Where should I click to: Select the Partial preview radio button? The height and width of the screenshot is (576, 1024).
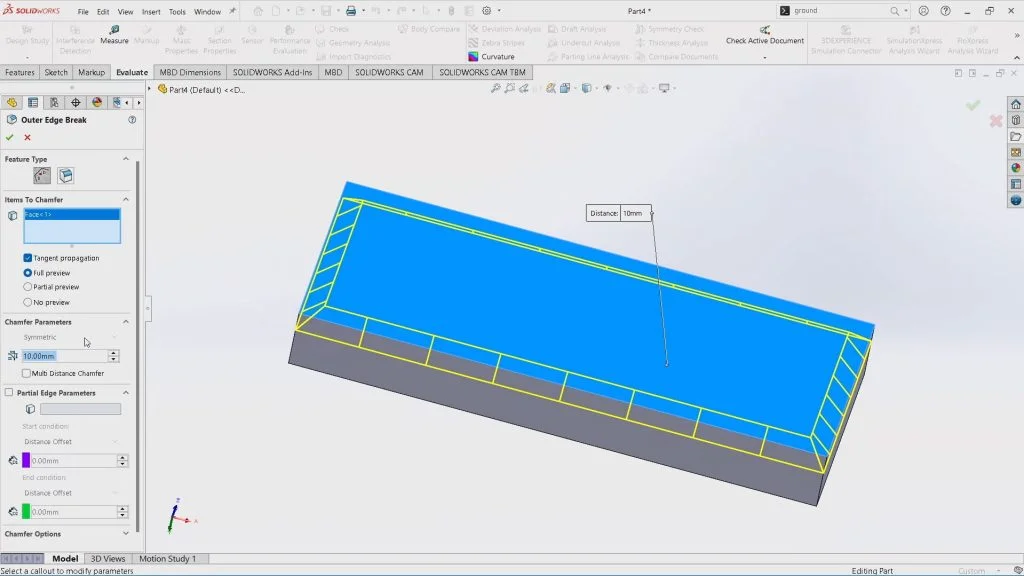pyautogui.click(x=25, y=287)
